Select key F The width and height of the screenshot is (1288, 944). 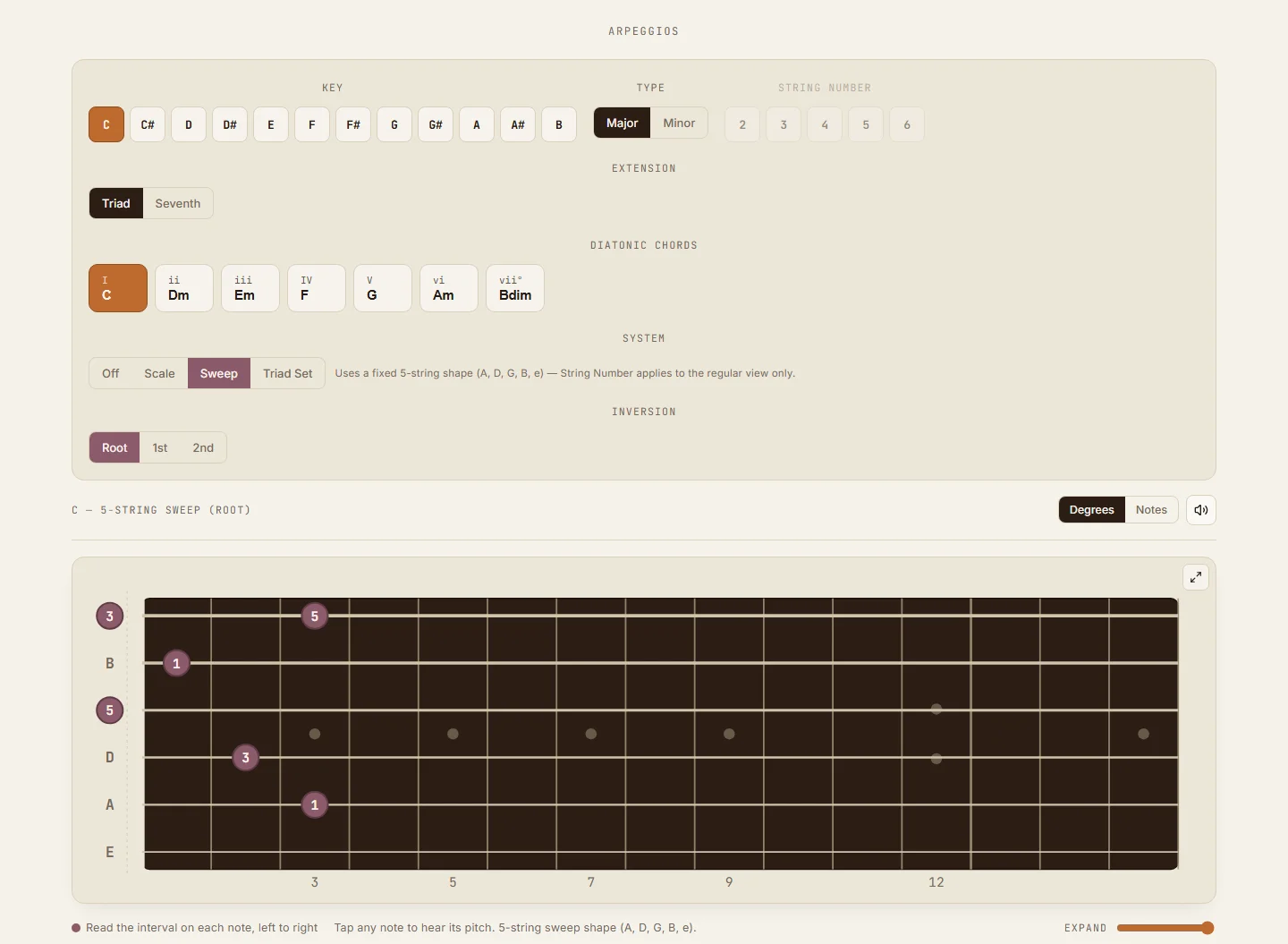tap(312, 124)
